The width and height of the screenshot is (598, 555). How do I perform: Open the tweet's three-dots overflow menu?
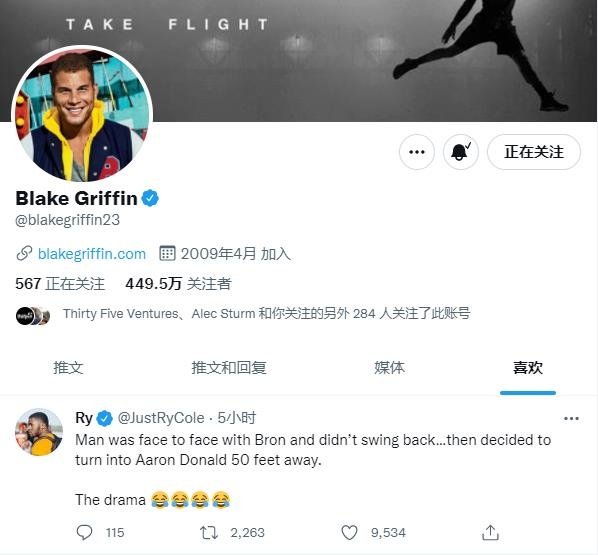pyautogui.click(x=571, y=418)
